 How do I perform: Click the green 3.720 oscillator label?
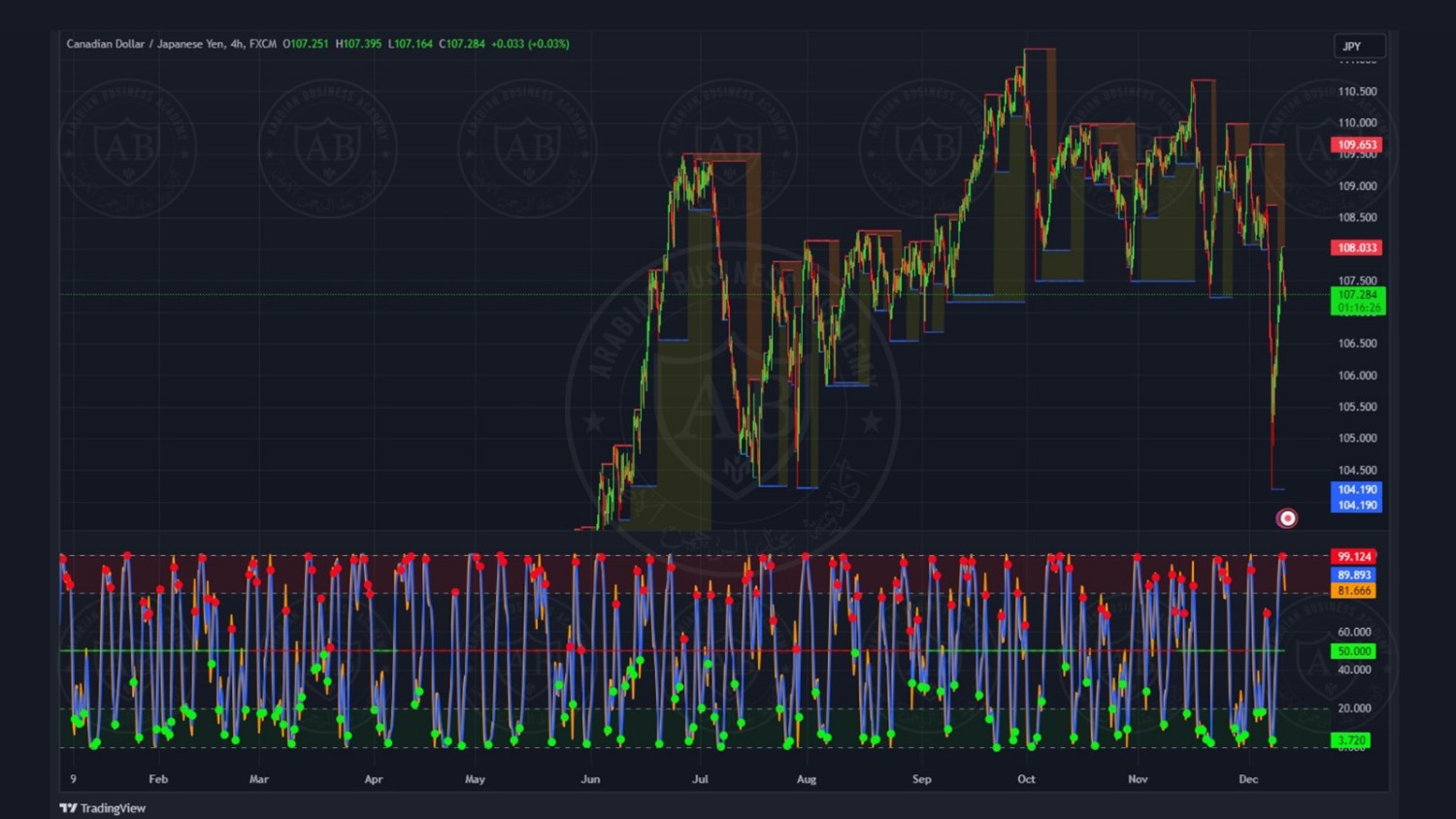click(1350, 740)
